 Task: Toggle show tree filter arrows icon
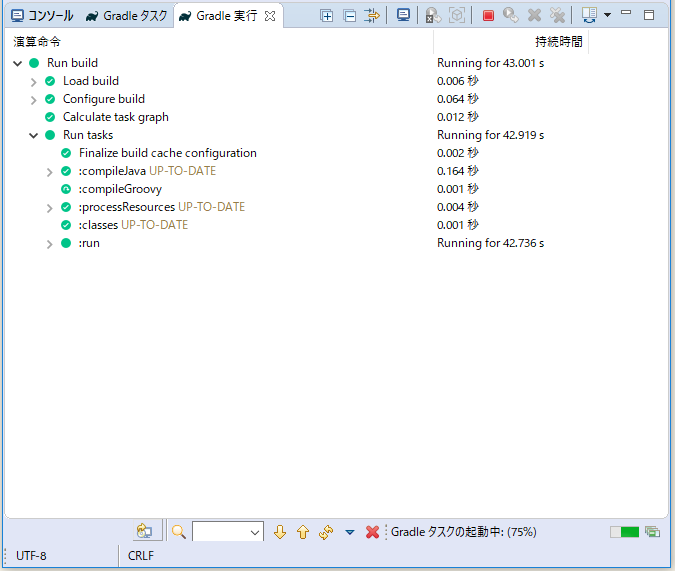coord(372,16)
